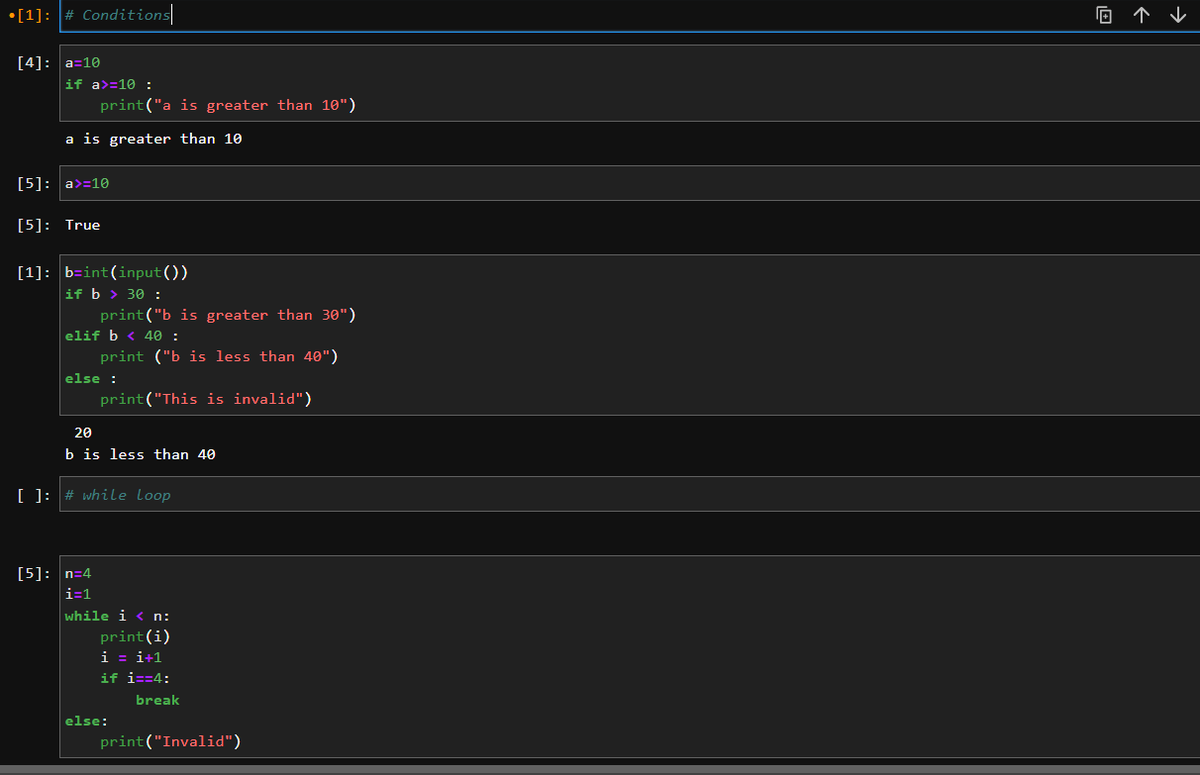1200x775 pixels.
Task: Click the print("This is invalid") line
Action: (206, 399)
